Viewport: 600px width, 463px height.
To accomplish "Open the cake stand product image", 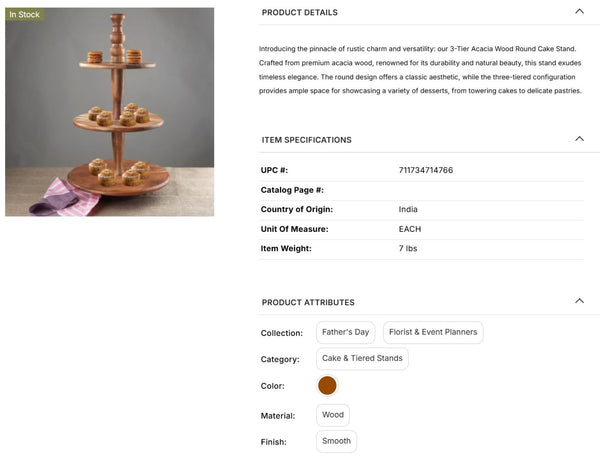I will [x=110, y=112].
